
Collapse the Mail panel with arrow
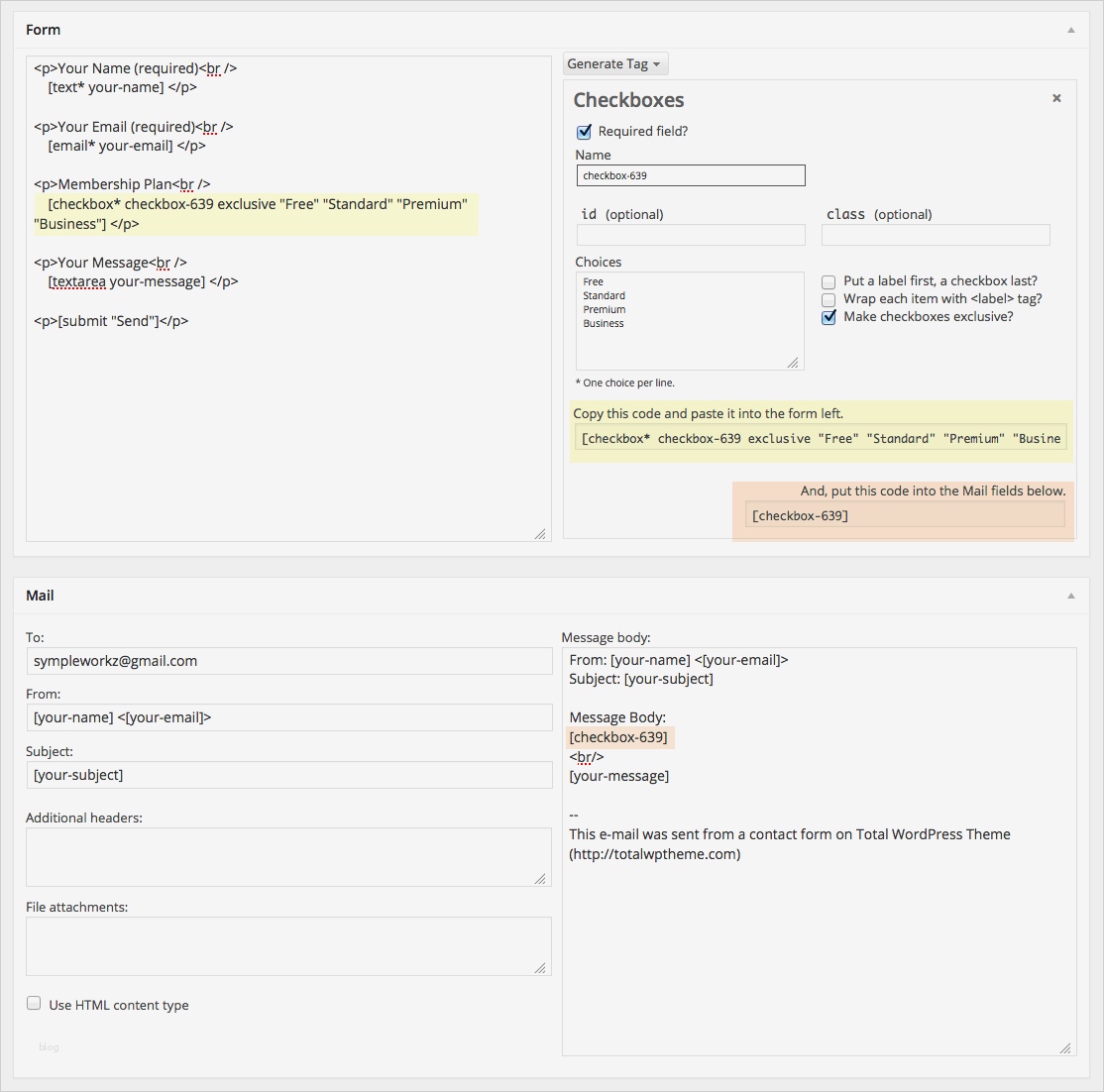click(x=1070, y=596)
